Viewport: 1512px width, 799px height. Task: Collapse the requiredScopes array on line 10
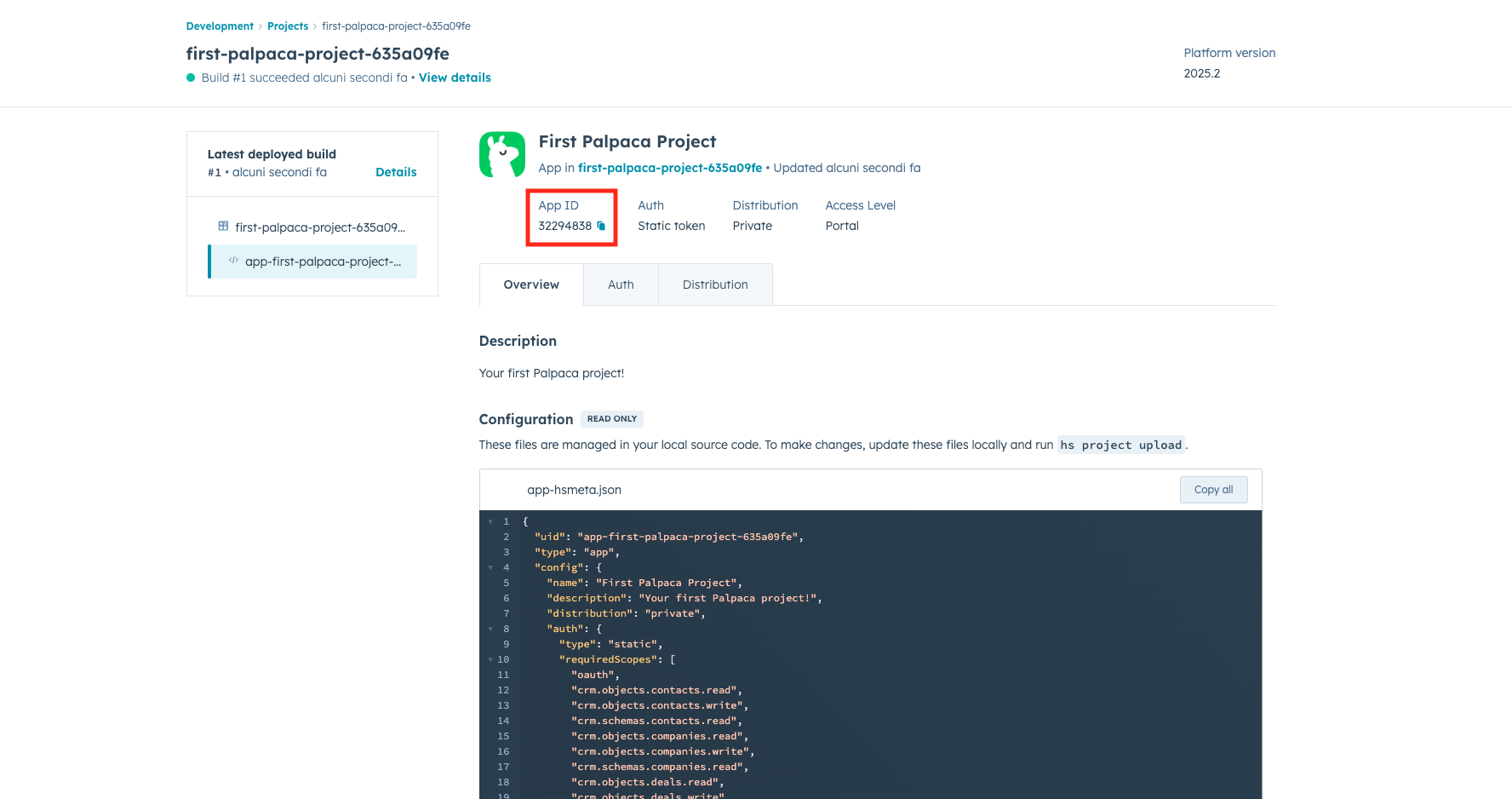490,659
